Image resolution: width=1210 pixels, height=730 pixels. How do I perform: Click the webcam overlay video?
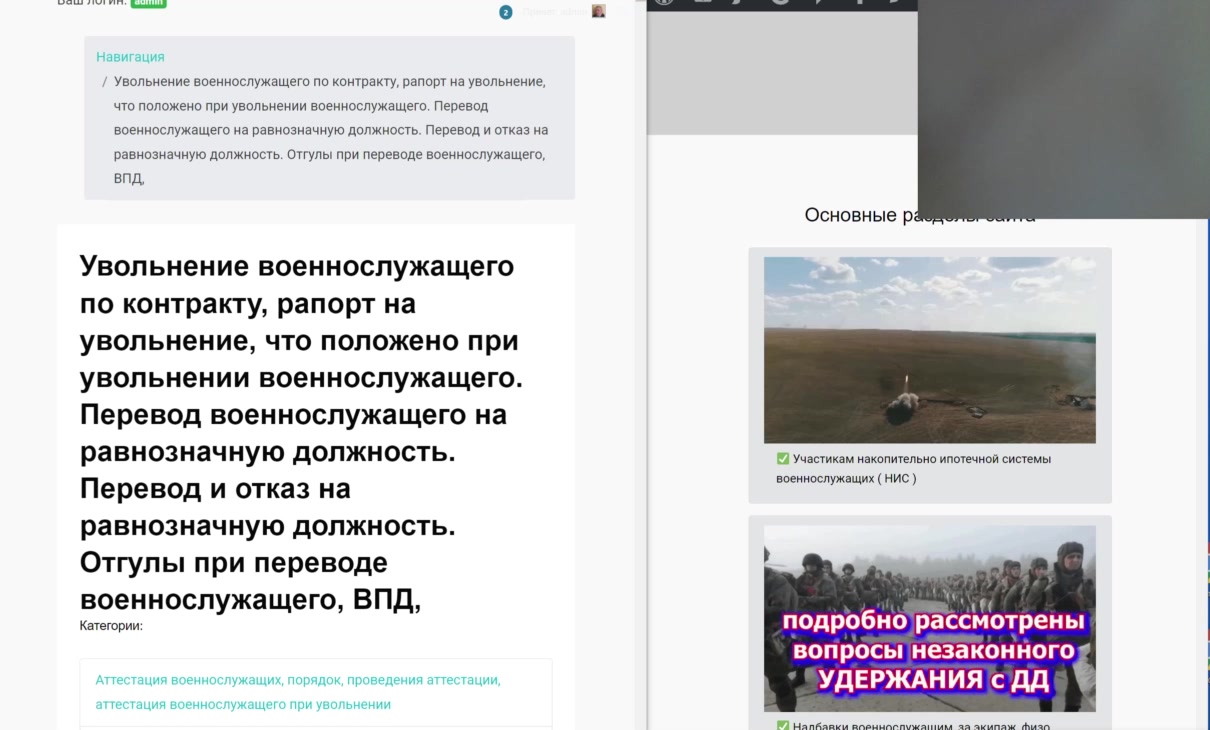point(1063,108)
